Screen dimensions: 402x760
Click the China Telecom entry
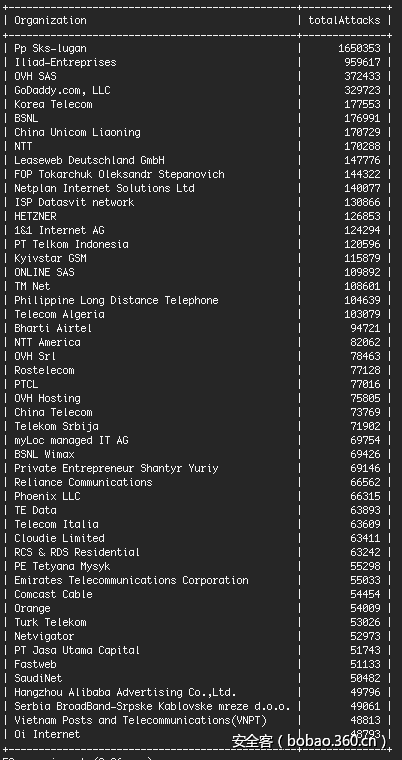click(x=53, y=412)
